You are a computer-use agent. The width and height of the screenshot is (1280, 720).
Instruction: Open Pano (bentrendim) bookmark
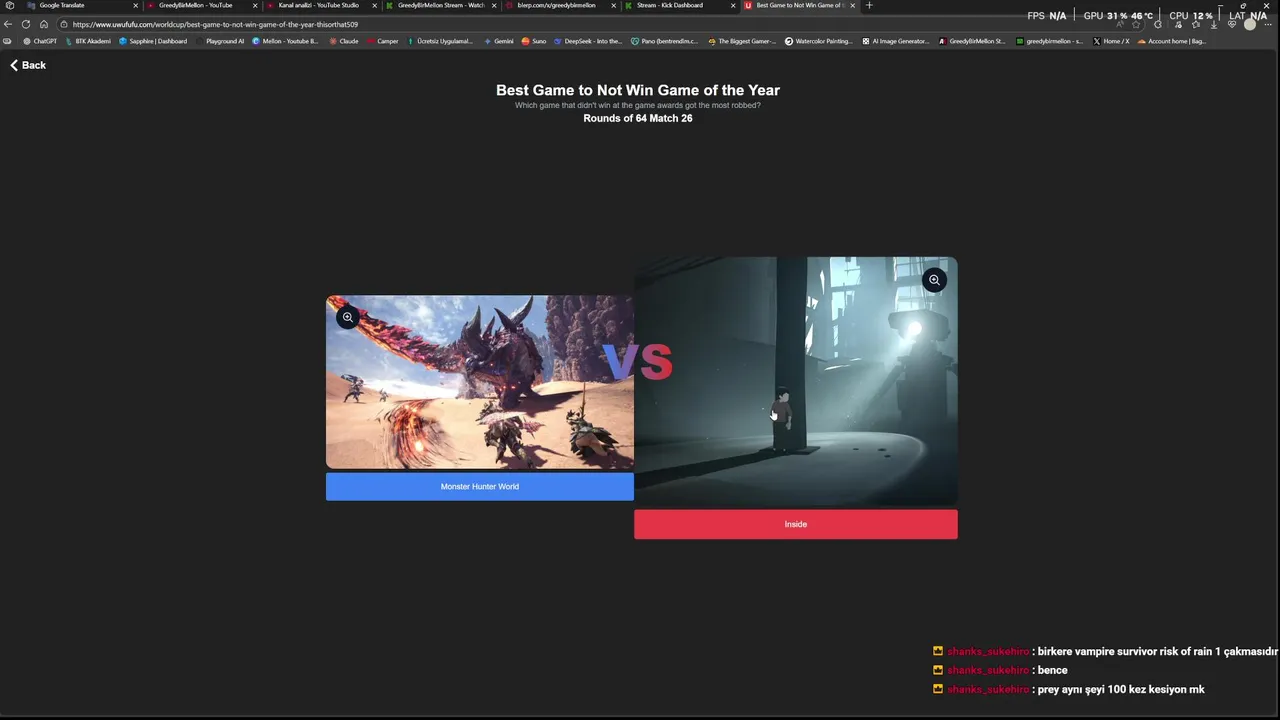coord(665,41)
